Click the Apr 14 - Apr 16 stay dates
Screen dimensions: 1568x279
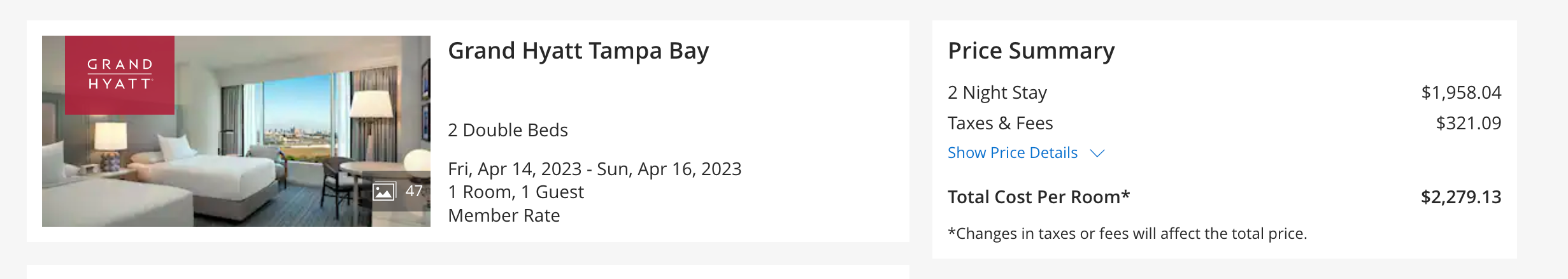coord(594,169)
